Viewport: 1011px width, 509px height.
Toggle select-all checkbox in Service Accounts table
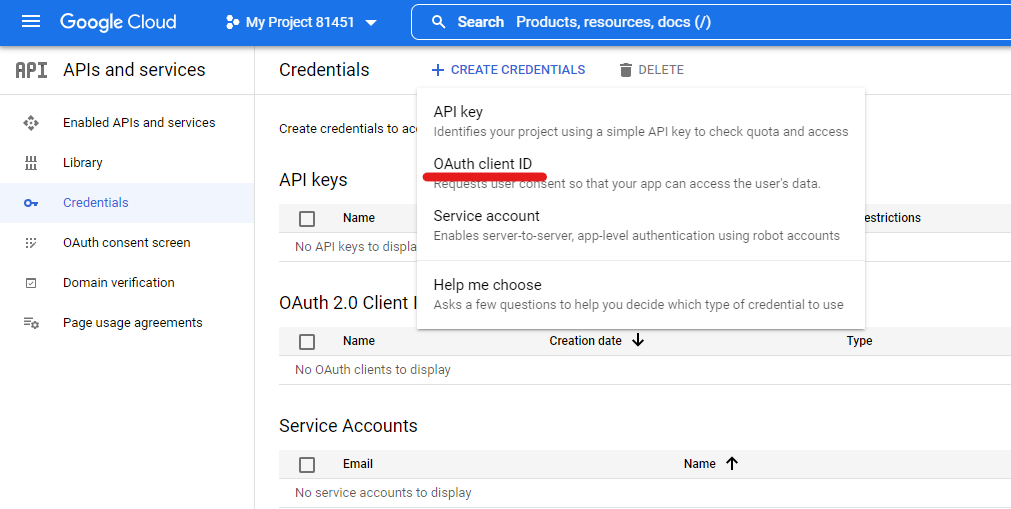(307, 464)
